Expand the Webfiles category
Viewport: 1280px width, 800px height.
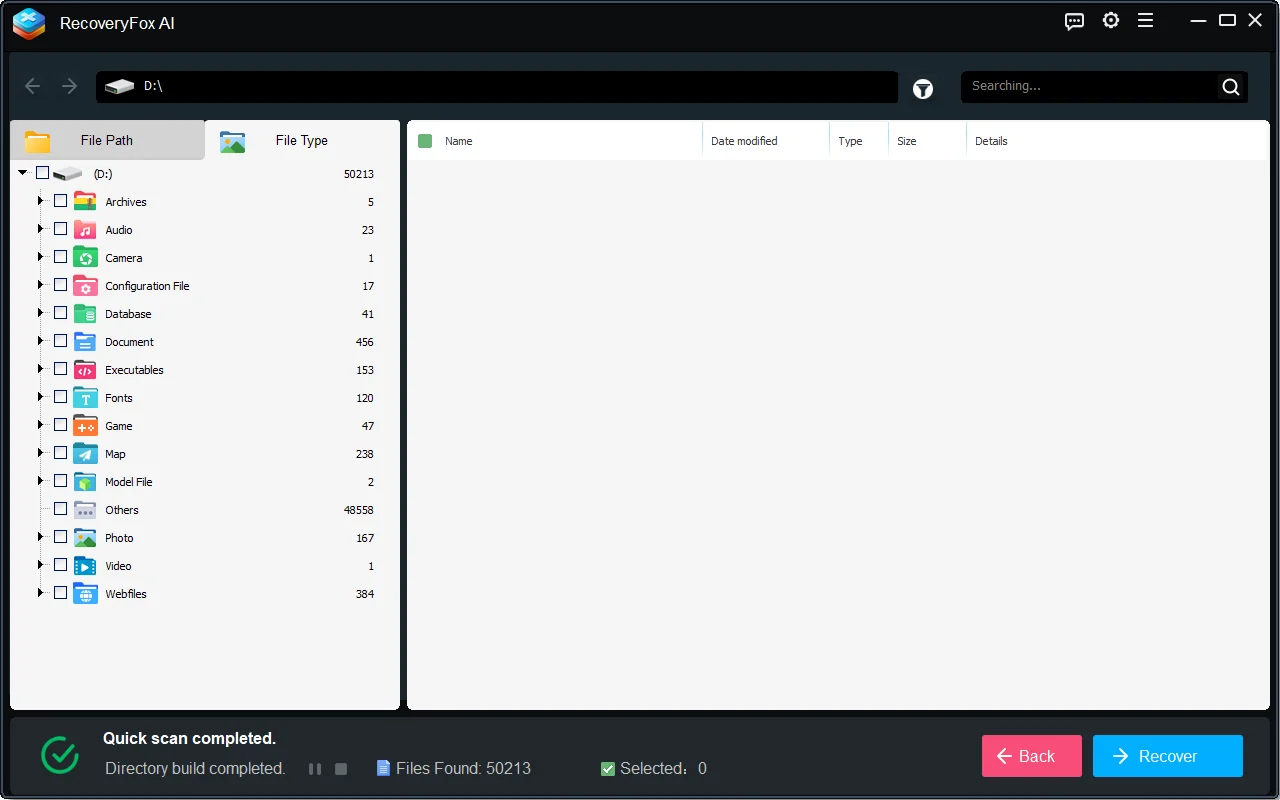pos(42,592)
